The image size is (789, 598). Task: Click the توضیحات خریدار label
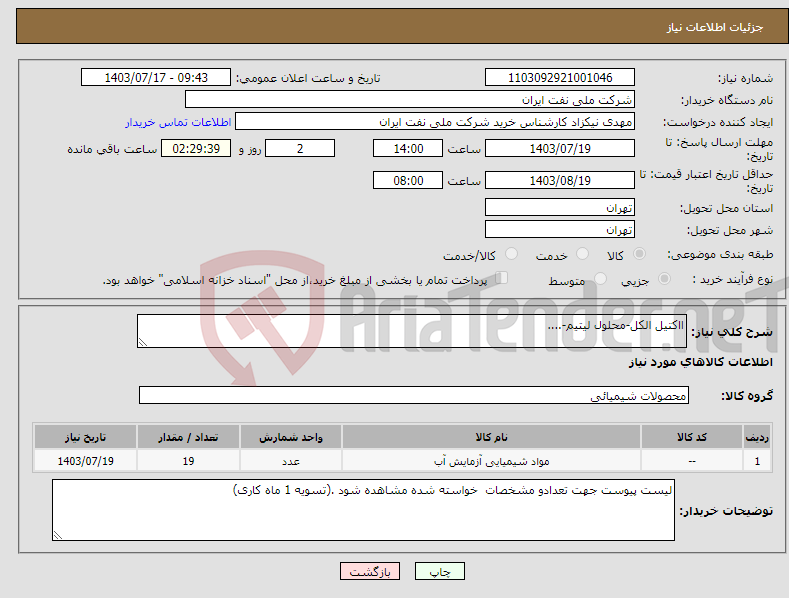[x=726, y=511]
